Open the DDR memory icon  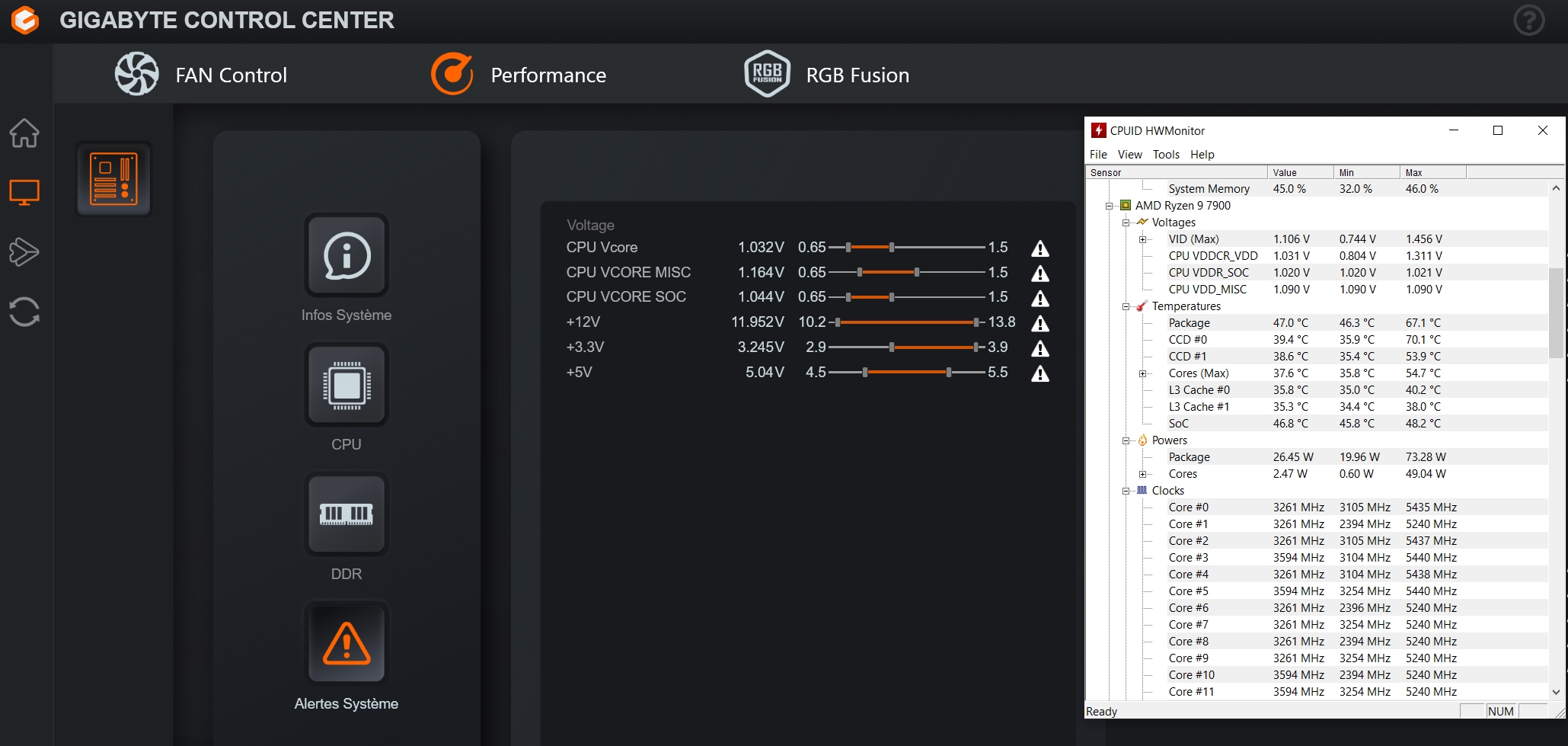(x=346, y=514)
